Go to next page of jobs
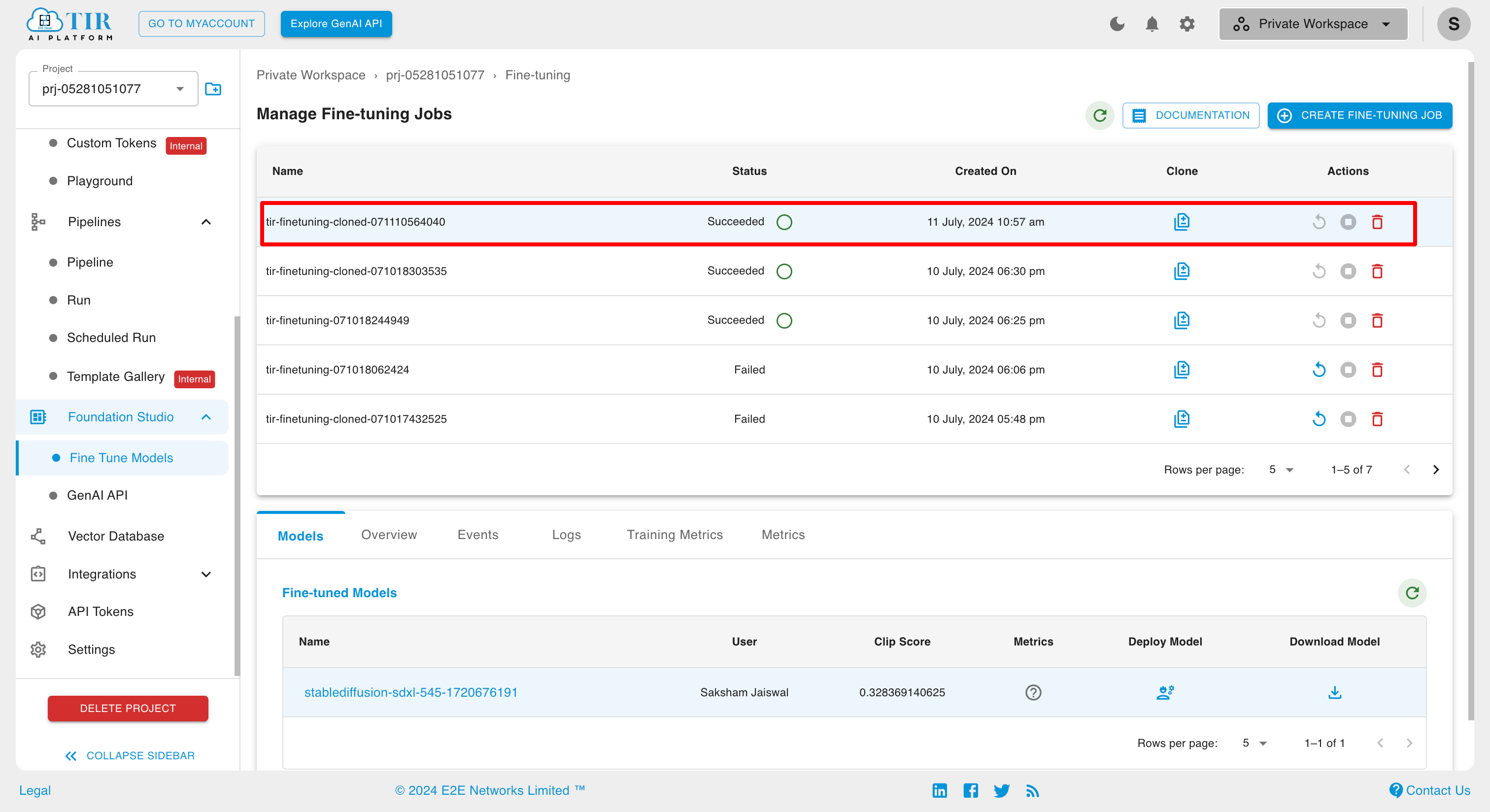Viewport: 1490px width, 812px height. tap(1436, 470)
